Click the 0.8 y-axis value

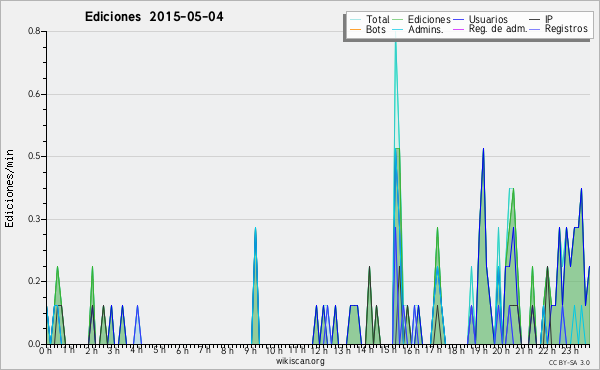click(x=34, y=31)
